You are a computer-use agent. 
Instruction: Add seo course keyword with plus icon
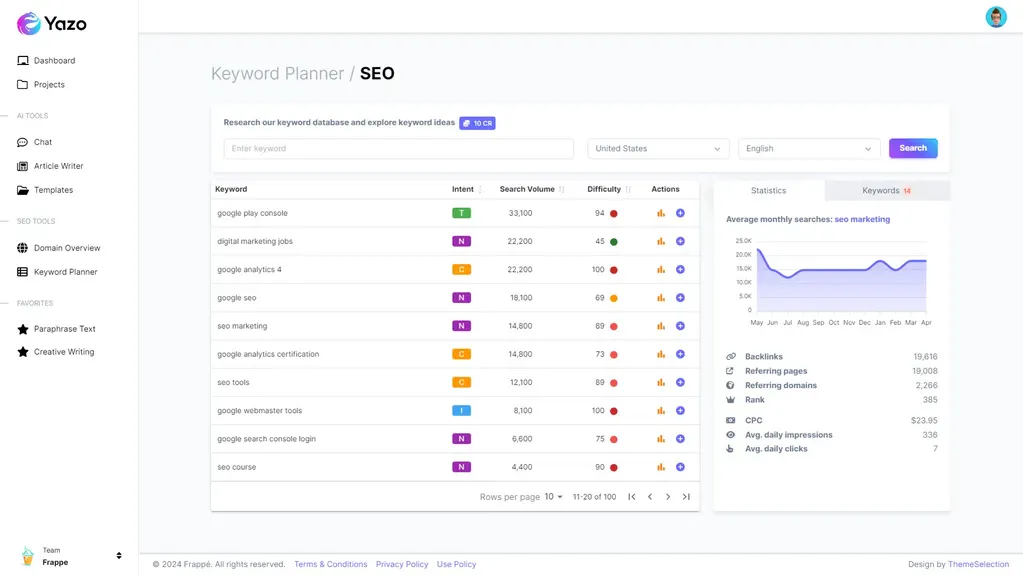point(680,467)
